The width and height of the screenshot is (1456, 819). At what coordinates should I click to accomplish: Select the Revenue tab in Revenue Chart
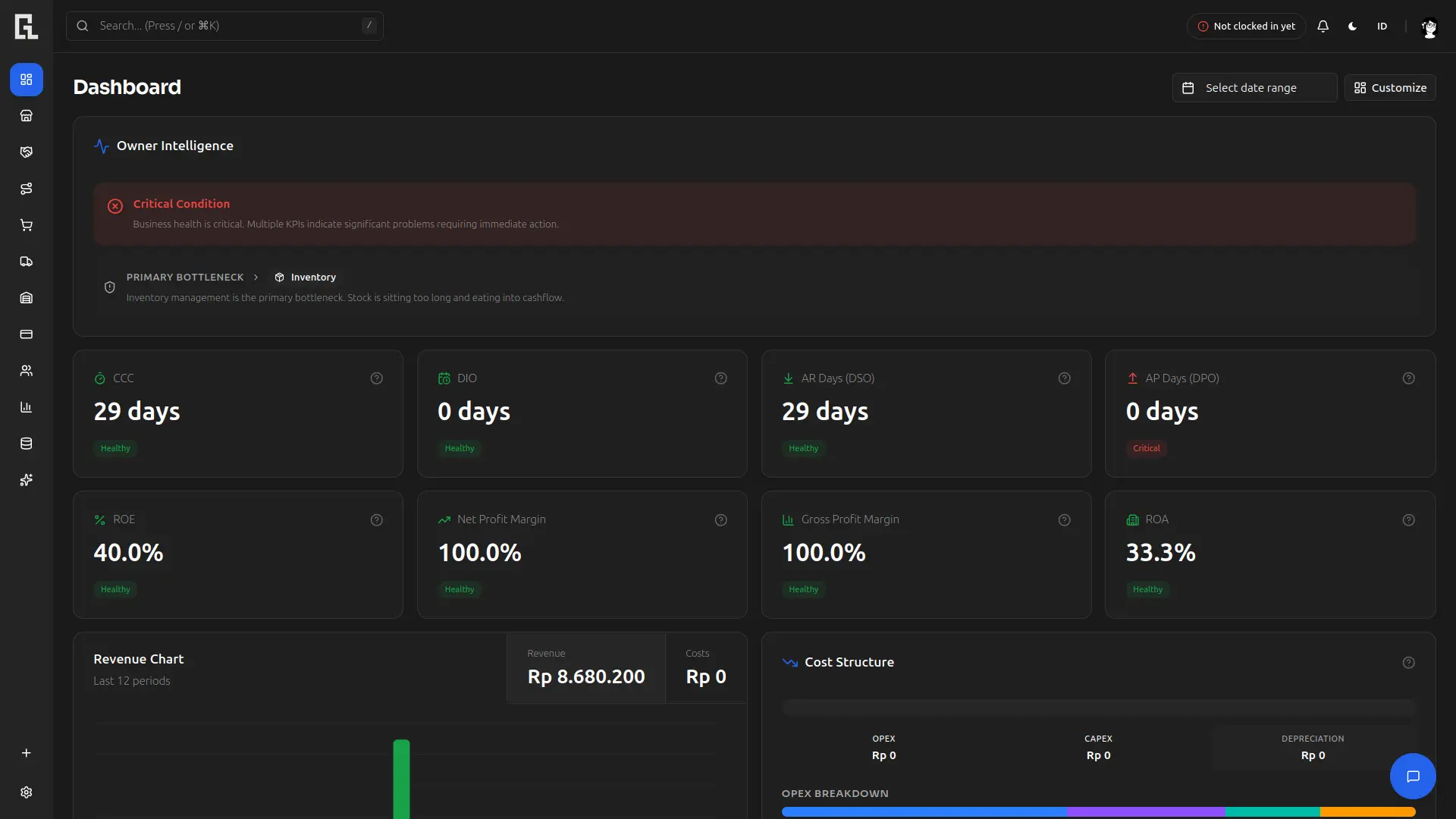(x=586, y=668)
